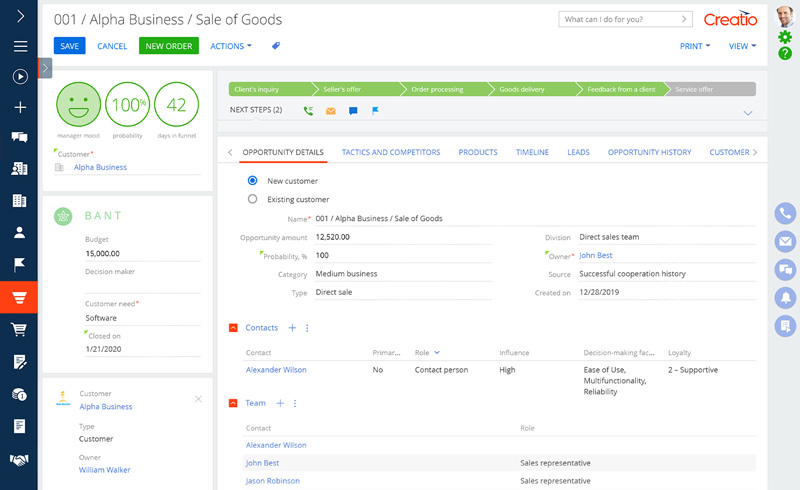Collapse the Contacts section
Viewport: 800px width, 490px height.
(x=234, y=328)
